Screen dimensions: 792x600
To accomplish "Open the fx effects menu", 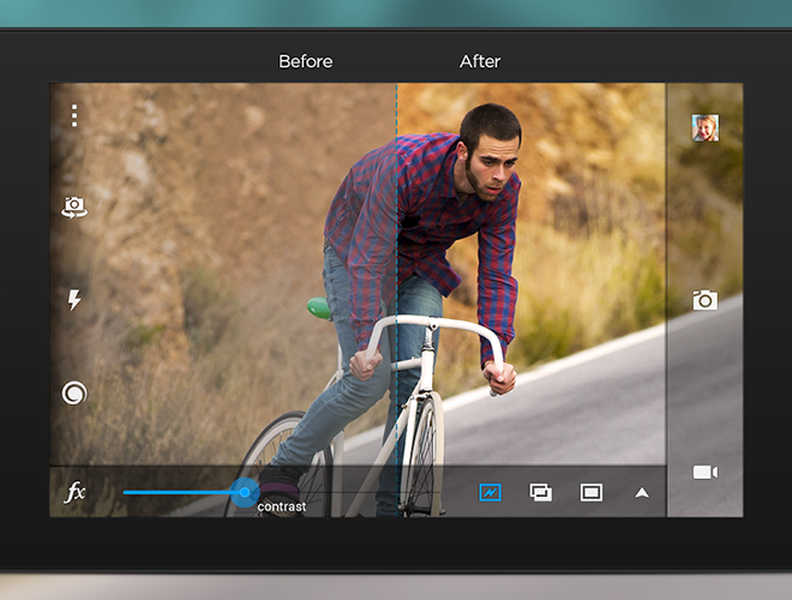I will coord(75,492).
